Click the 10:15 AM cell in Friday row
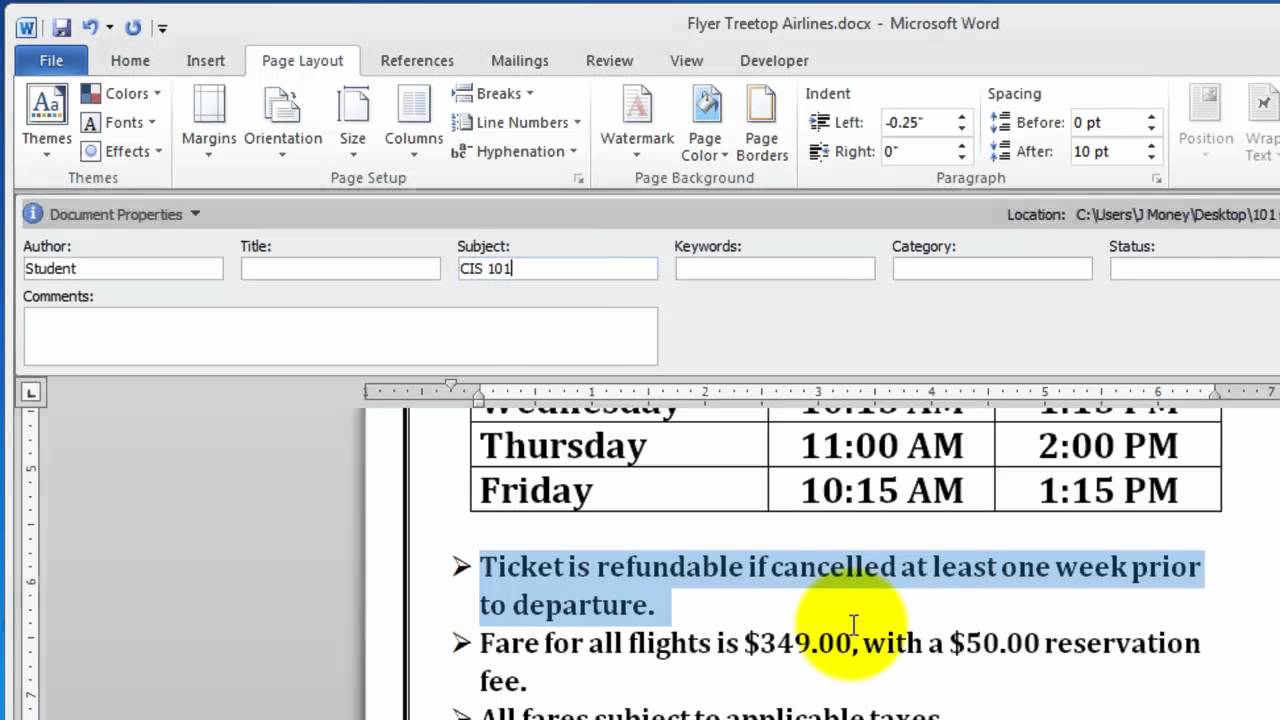This screenshot has width=1280, height=720. 881,490
